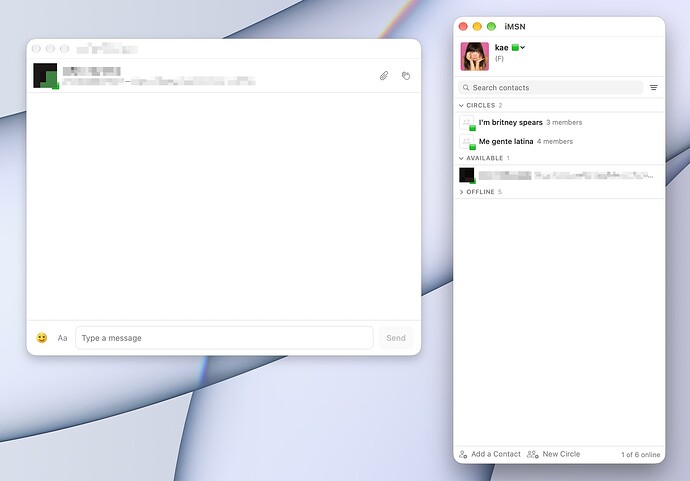Open the I'm britney spears circle
Image resolution: width=690 pixels, height=481 pixels.
coord(559,122)
